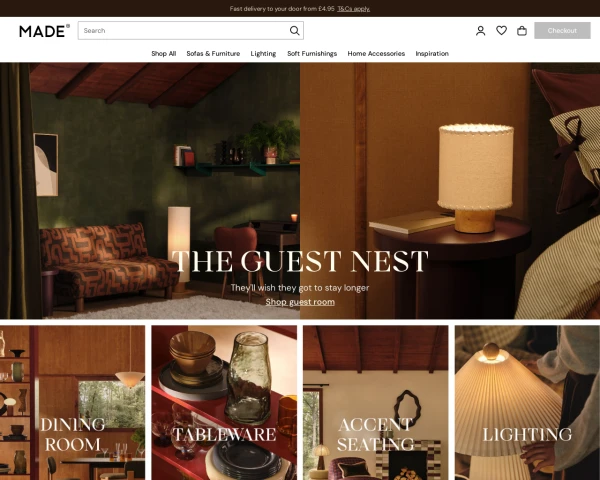Open the Lighting navigation menu

(263, 54)
